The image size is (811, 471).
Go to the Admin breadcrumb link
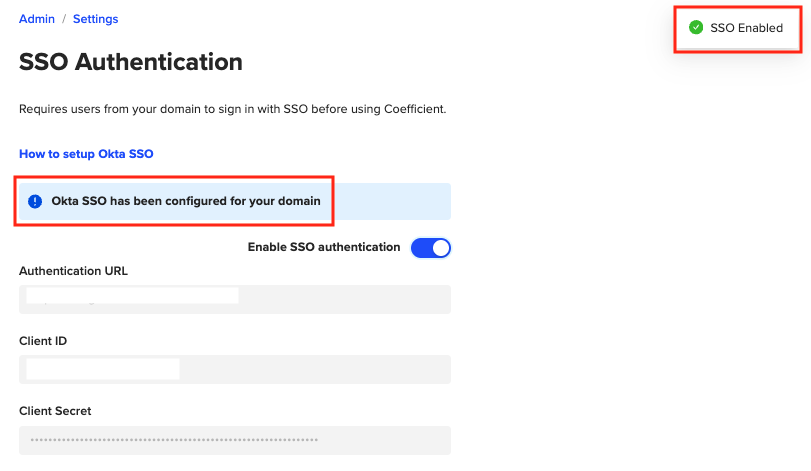tap(37, 19)
